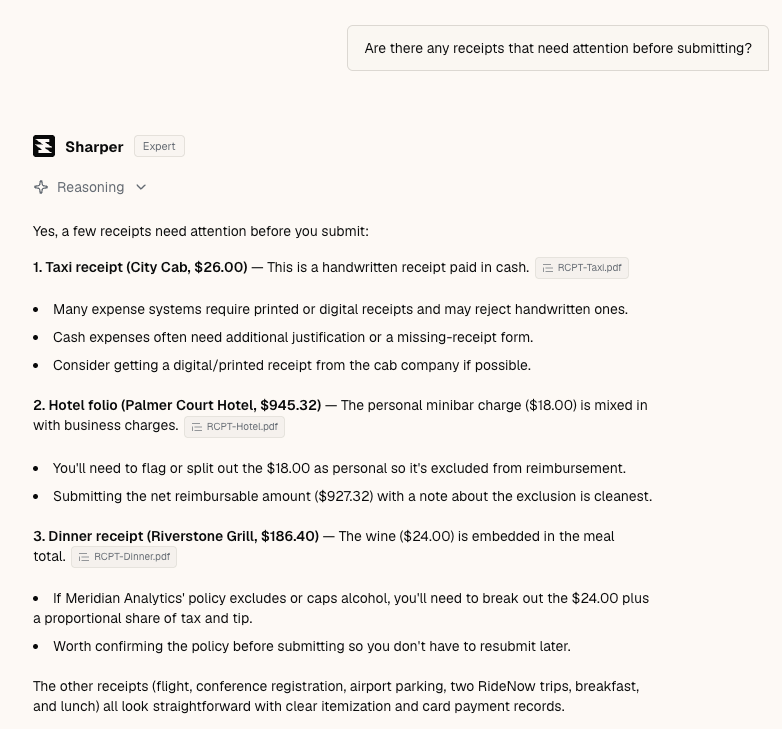Click the Taxi receipt City Cab heading

[x=140, y=267]
